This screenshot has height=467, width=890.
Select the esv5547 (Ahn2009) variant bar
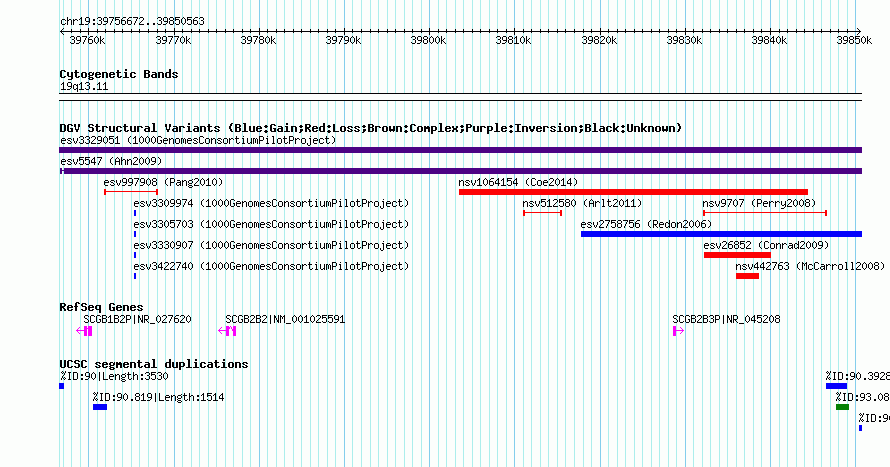click(460, 171)
